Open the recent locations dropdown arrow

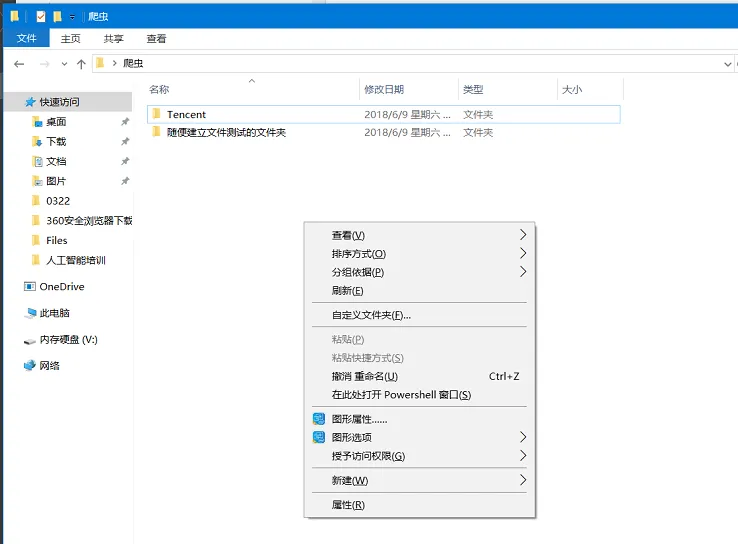click(x=65, y=64)
